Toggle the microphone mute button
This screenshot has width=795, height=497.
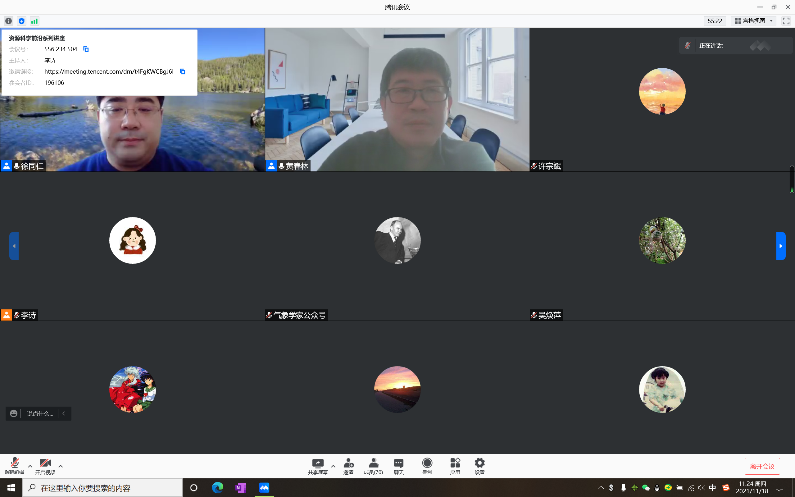click(15, 465)
